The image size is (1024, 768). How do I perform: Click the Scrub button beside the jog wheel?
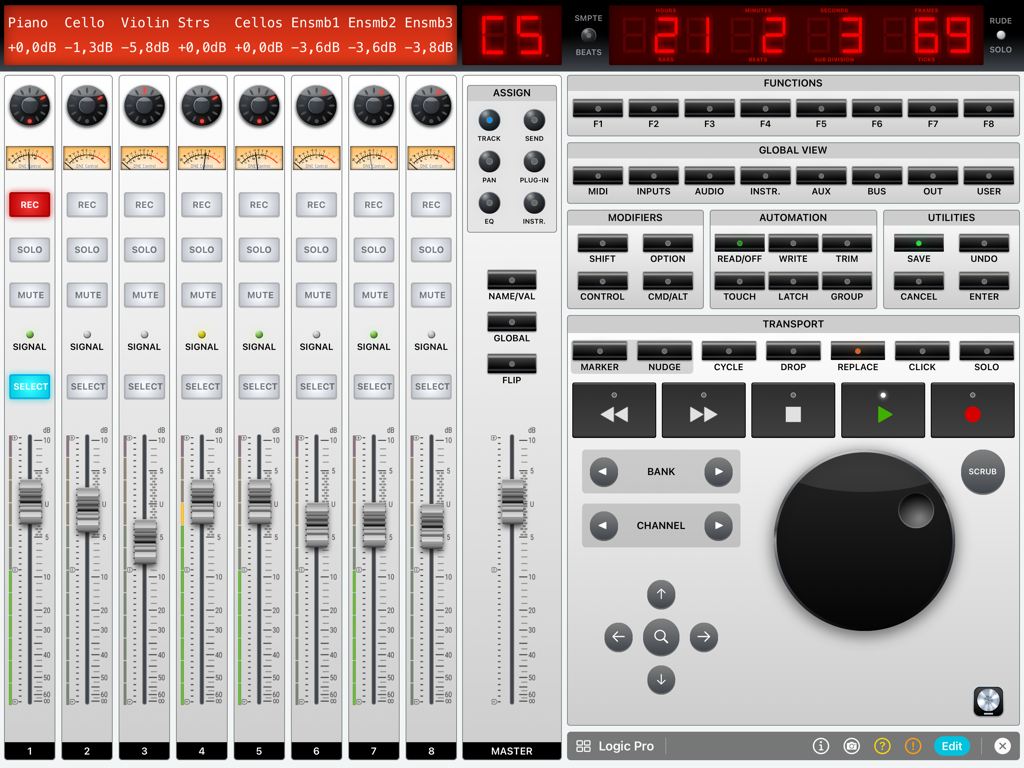[982, 472]
